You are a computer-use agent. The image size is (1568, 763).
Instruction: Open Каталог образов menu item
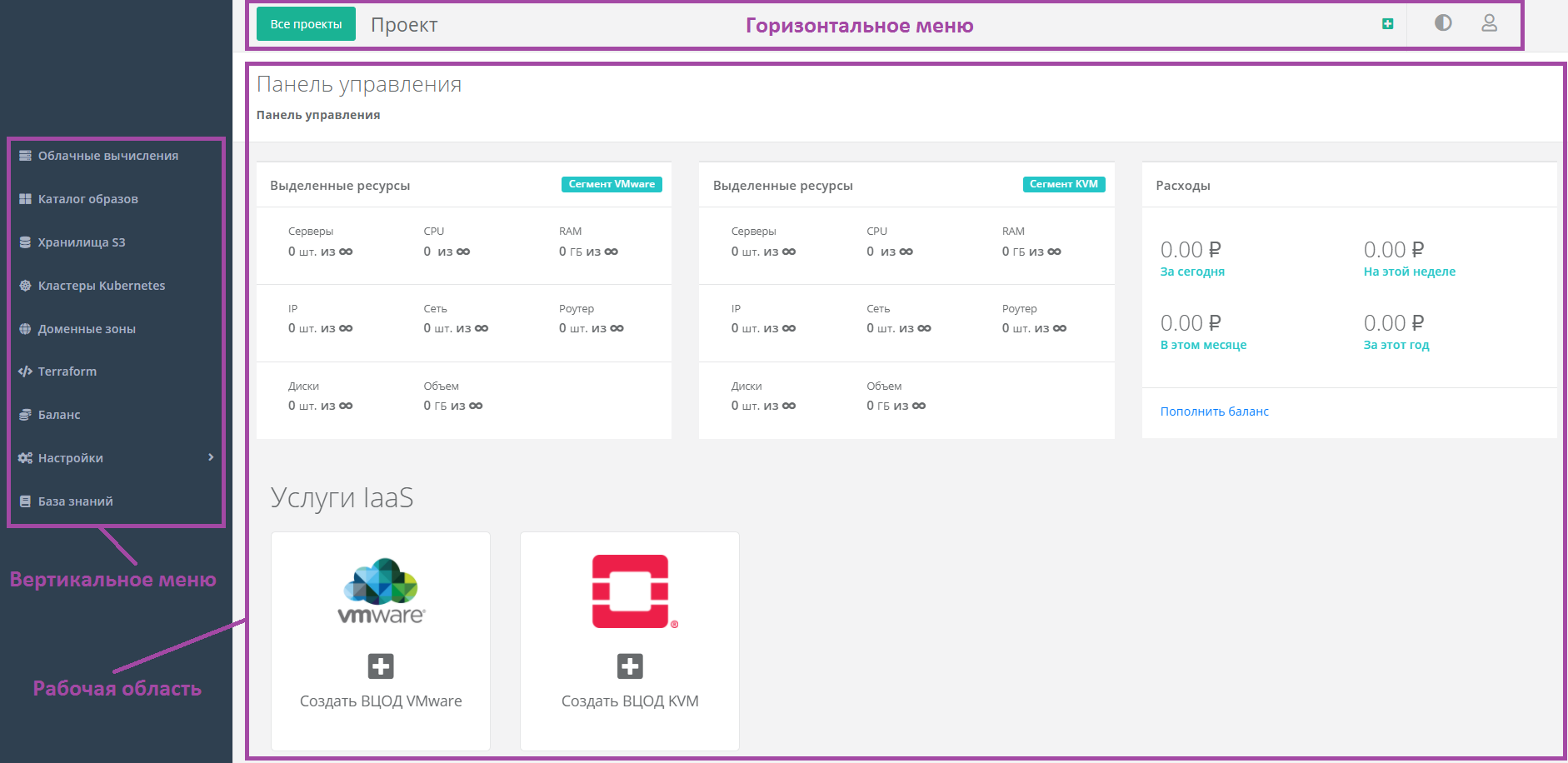87,199
